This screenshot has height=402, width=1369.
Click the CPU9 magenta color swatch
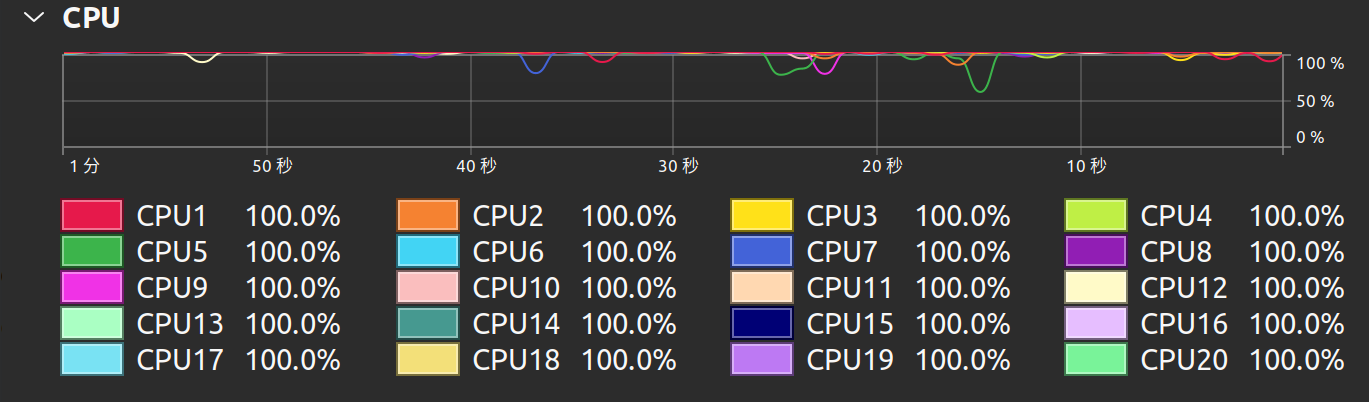(x=92, y=287)
